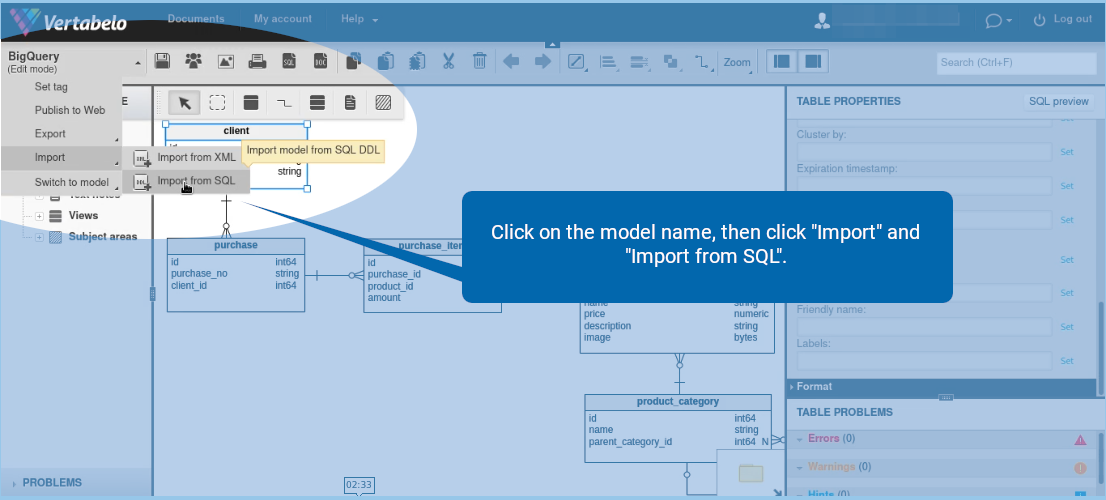Open the Share model people icon

pyautogui.click(x=193, y=61)
